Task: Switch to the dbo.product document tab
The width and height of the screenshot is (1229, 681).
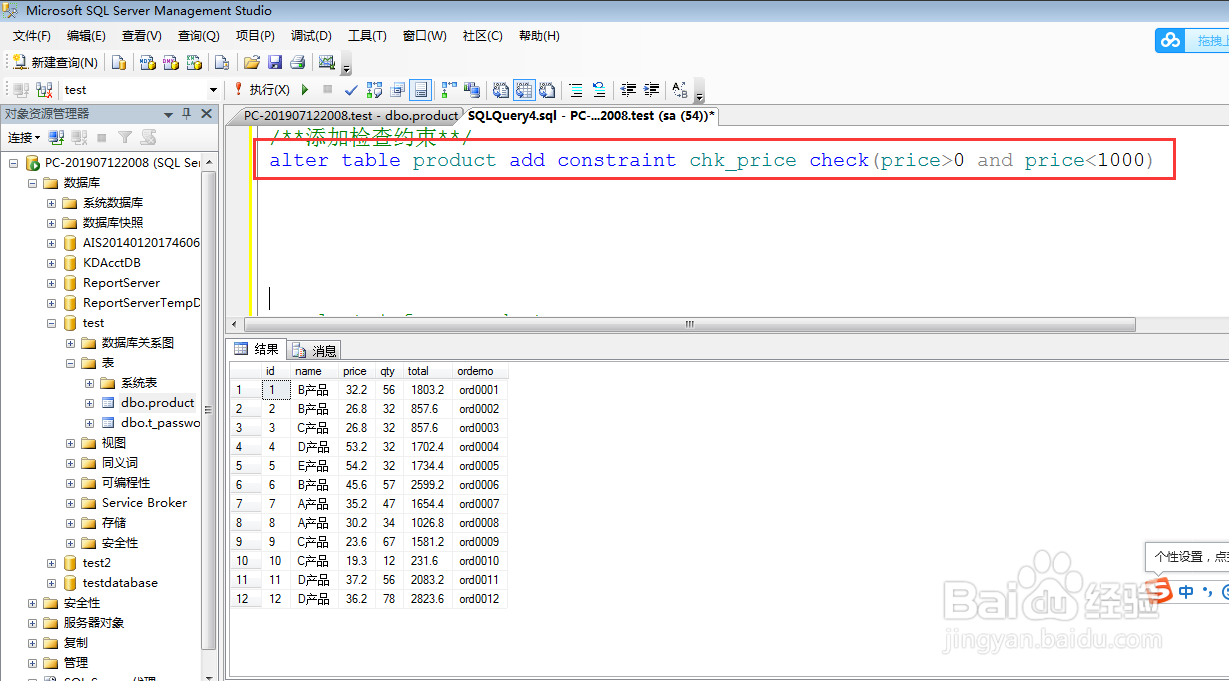Action: click(x=350, y=116)
